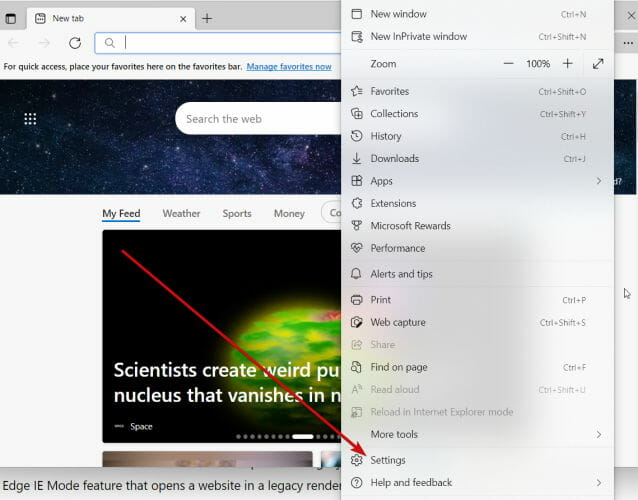Click the browser forward arrow
Image resolution: width=638 pixels, height=500 pixels.
click(44, 43)
